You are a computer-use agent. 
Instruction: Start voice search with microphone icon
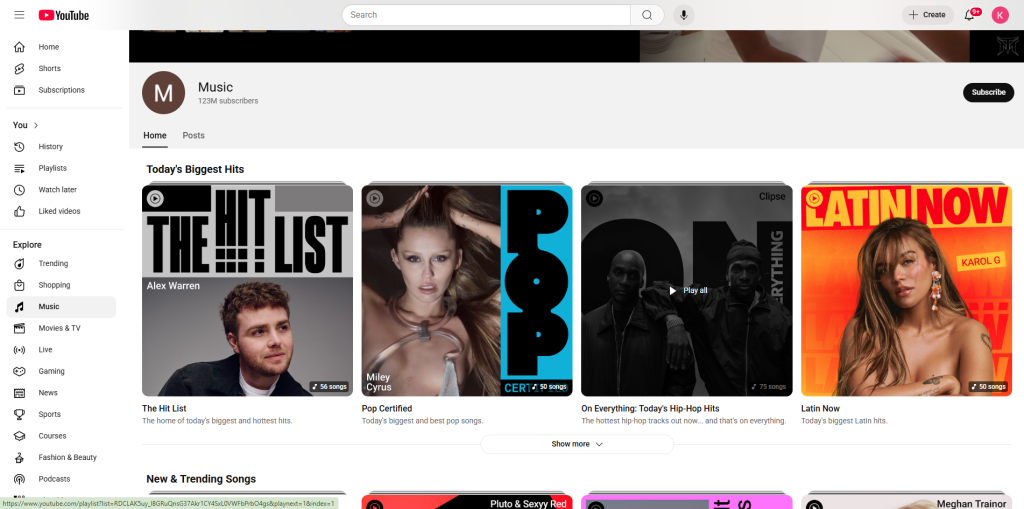pyautogui.click(x=684, y=15)
